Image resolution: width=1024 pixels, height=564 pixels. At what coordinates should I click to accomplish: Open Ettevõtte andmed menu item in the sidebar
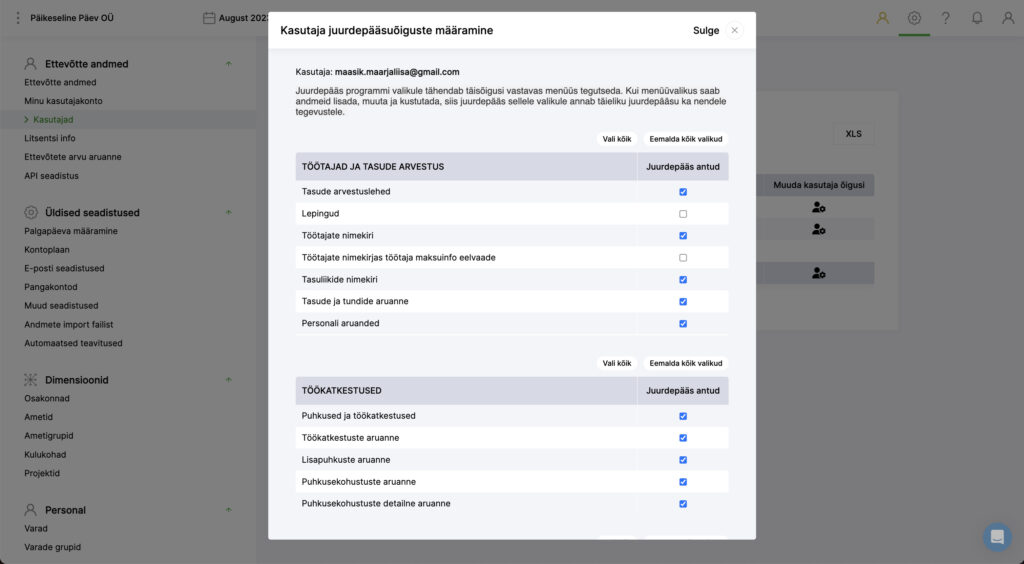tap(60, 82)
